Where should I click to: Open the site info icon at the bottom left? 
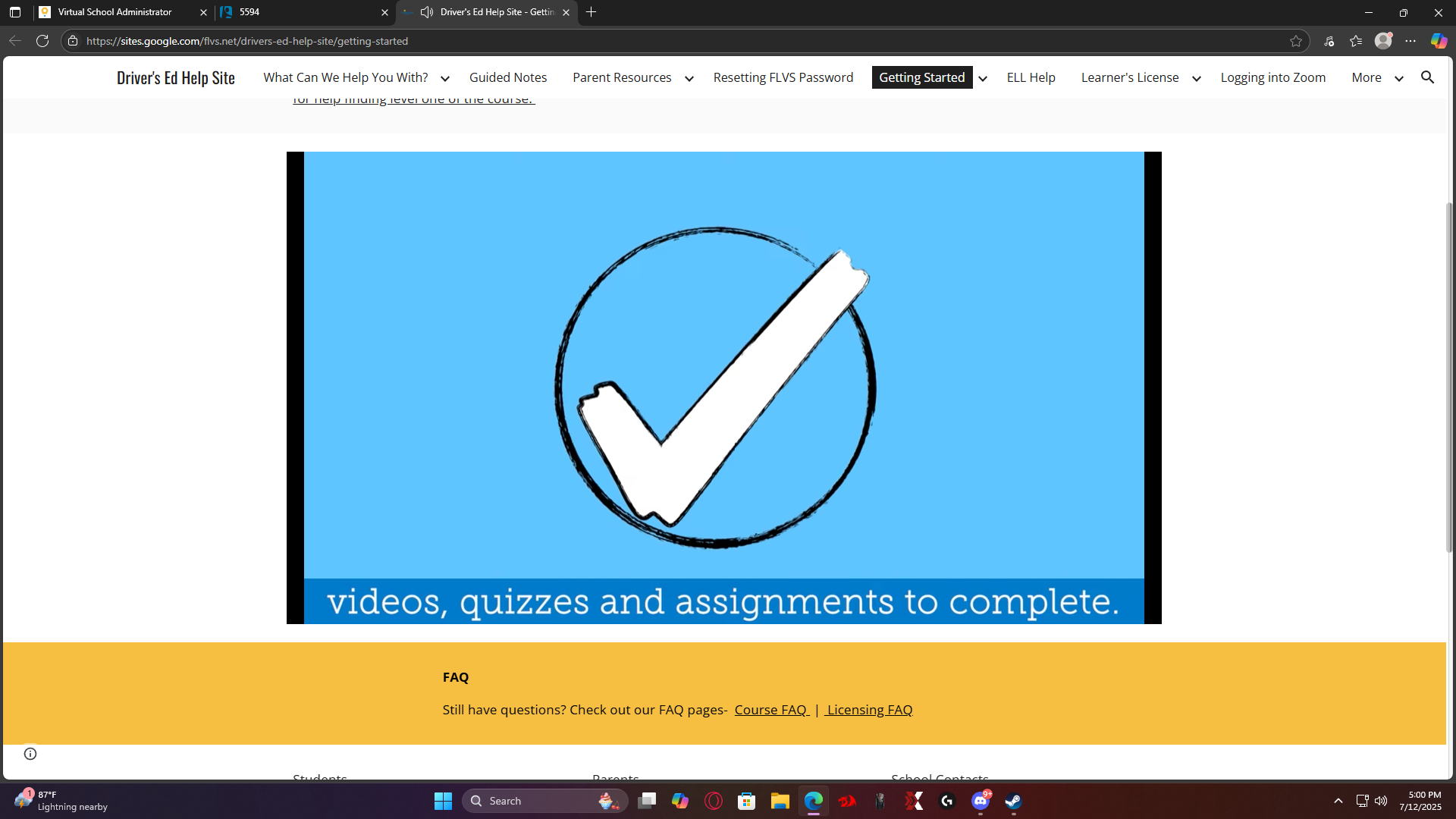pos(30,753)
